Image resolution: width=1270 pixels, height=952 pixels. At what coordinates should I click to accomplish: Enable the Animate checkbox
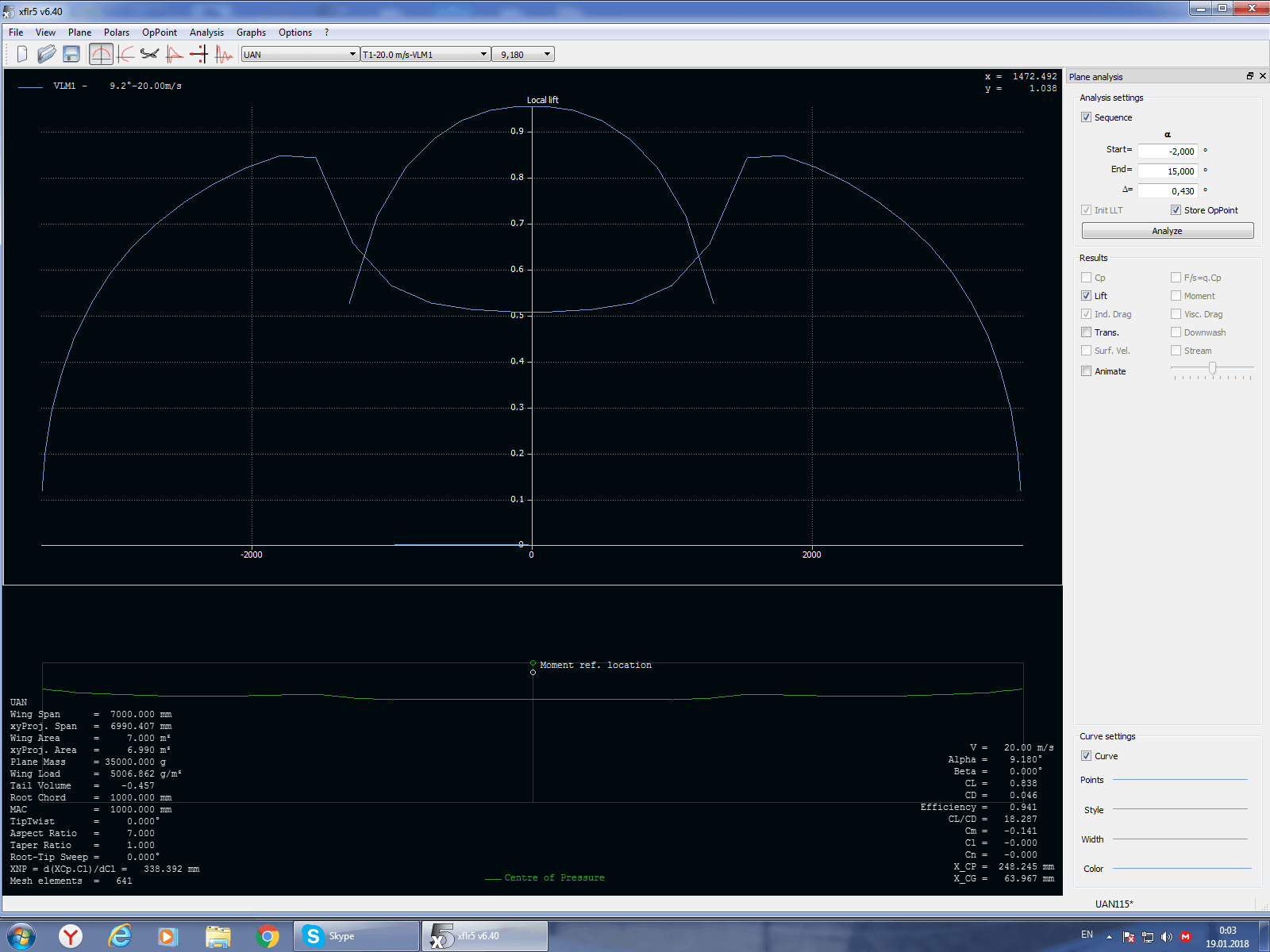[1086, 371]
